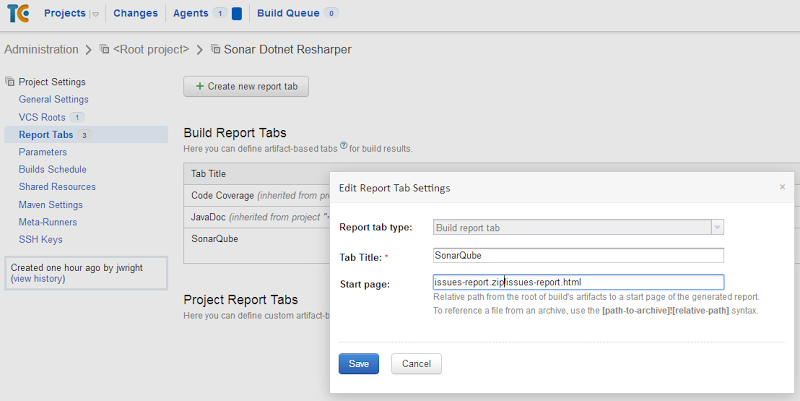Go to Projects in top navigation
This screenshot has width=800, height=401.
tap(65, 13)
